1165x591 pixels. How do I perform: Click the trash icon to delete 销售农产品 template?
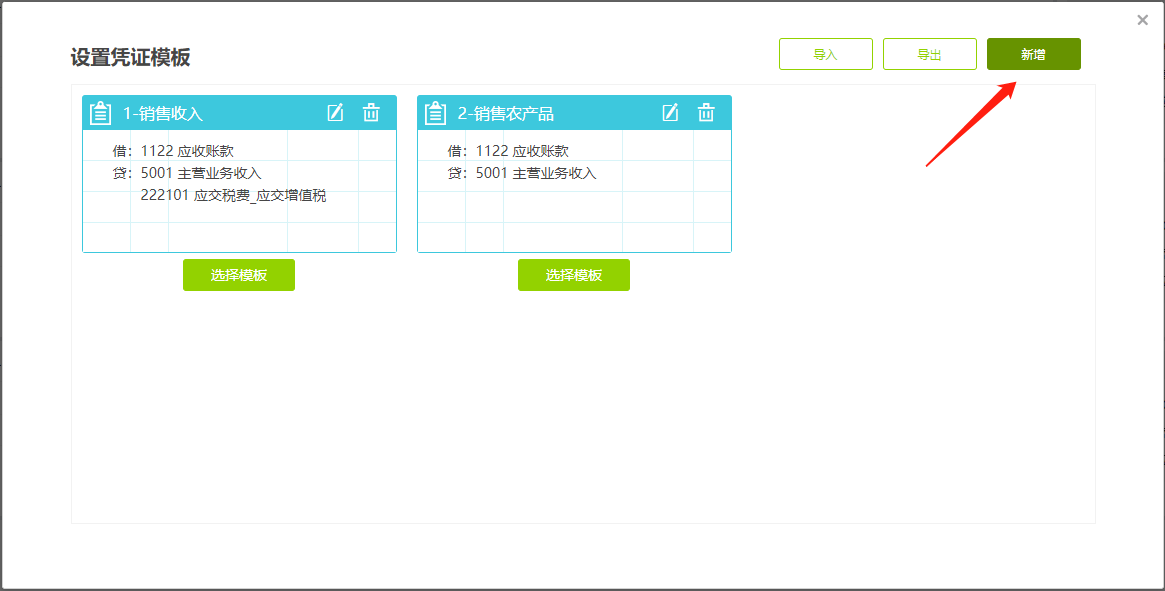706,112
